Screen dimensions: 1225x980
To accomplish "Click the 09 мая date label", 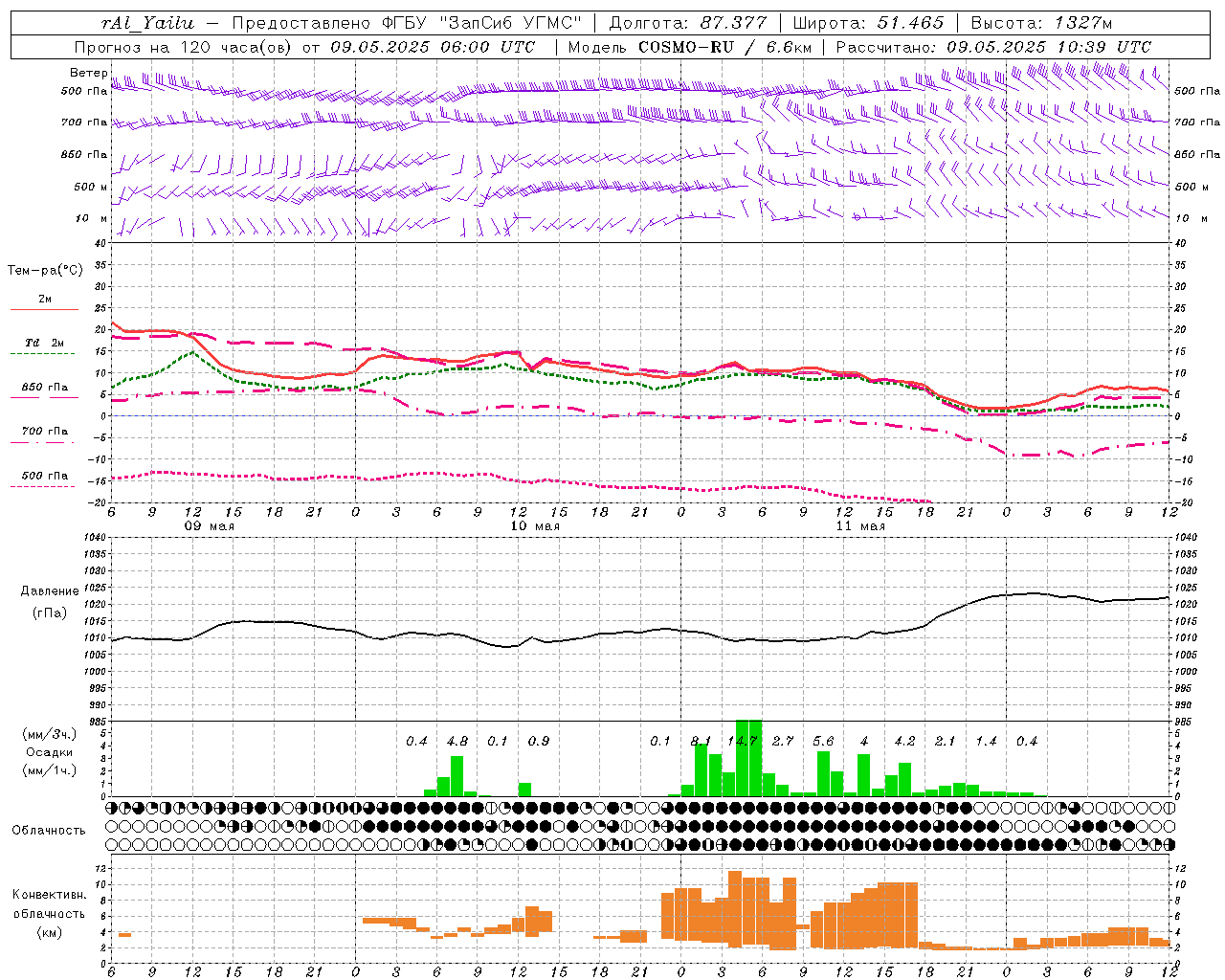I will tap(209, 526).
